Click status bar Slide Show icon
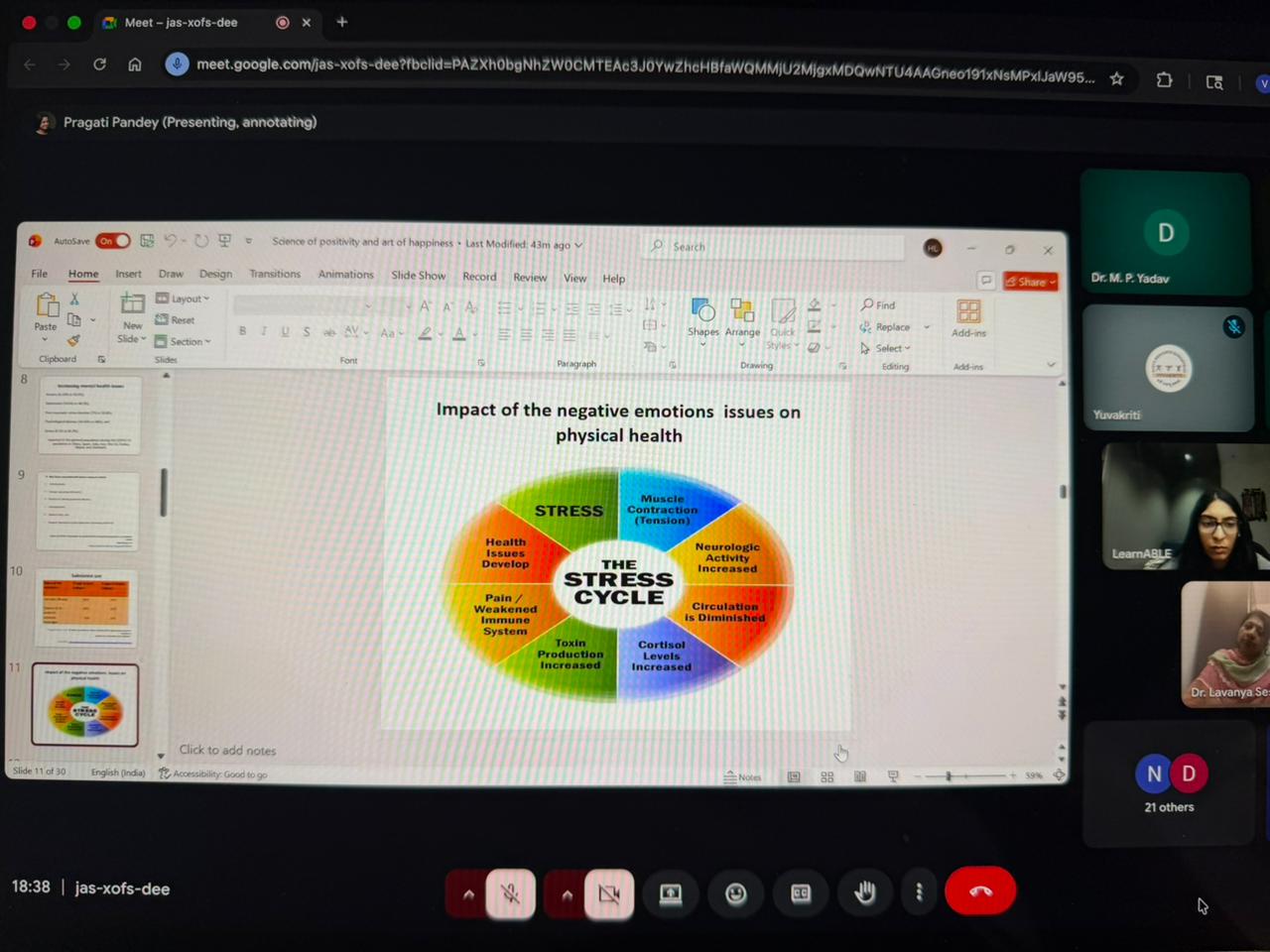 point(893,777)
